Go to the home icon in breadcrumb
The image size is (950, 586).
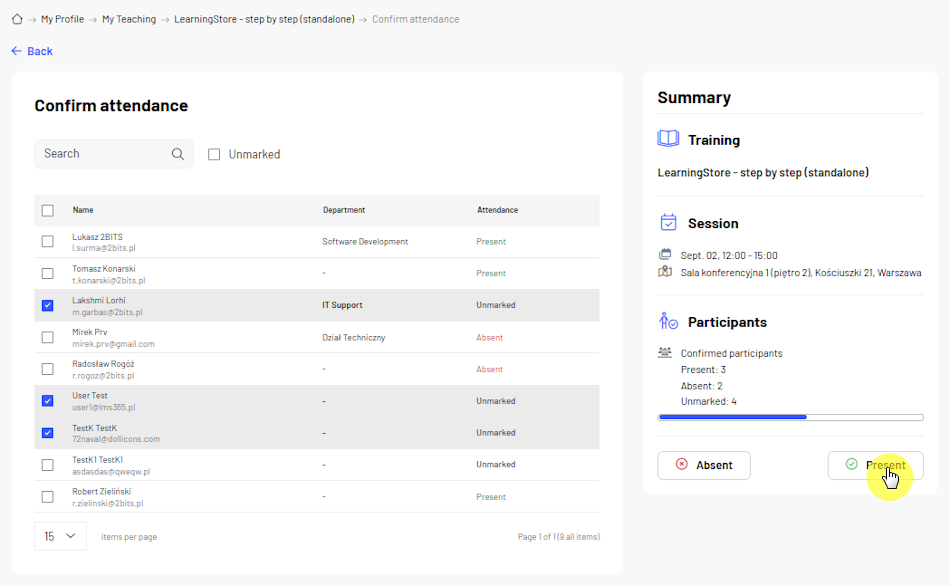point(17,19)
